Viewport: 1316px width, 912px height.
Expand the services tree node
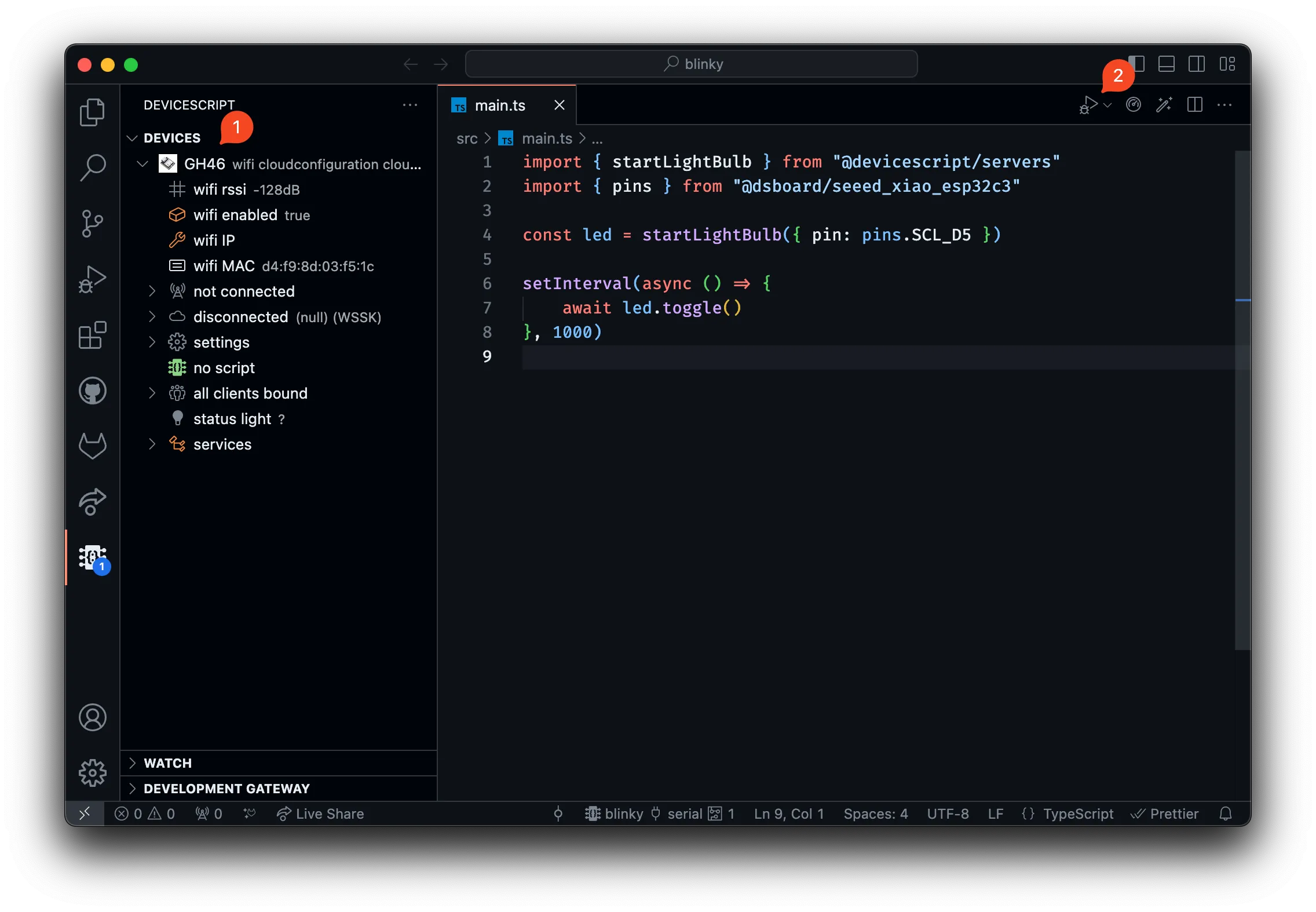(x=152, y=444)
